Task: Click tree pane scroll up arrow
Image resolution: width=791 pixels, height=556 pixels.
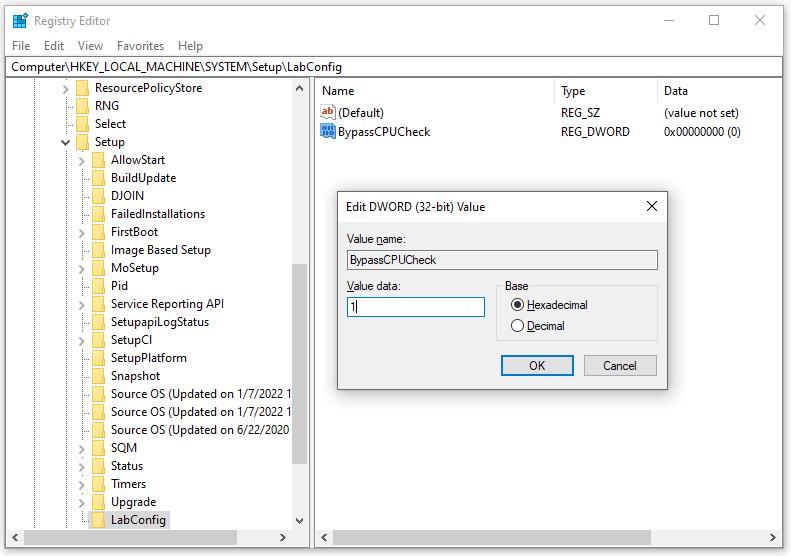Action: click(300, 88)
